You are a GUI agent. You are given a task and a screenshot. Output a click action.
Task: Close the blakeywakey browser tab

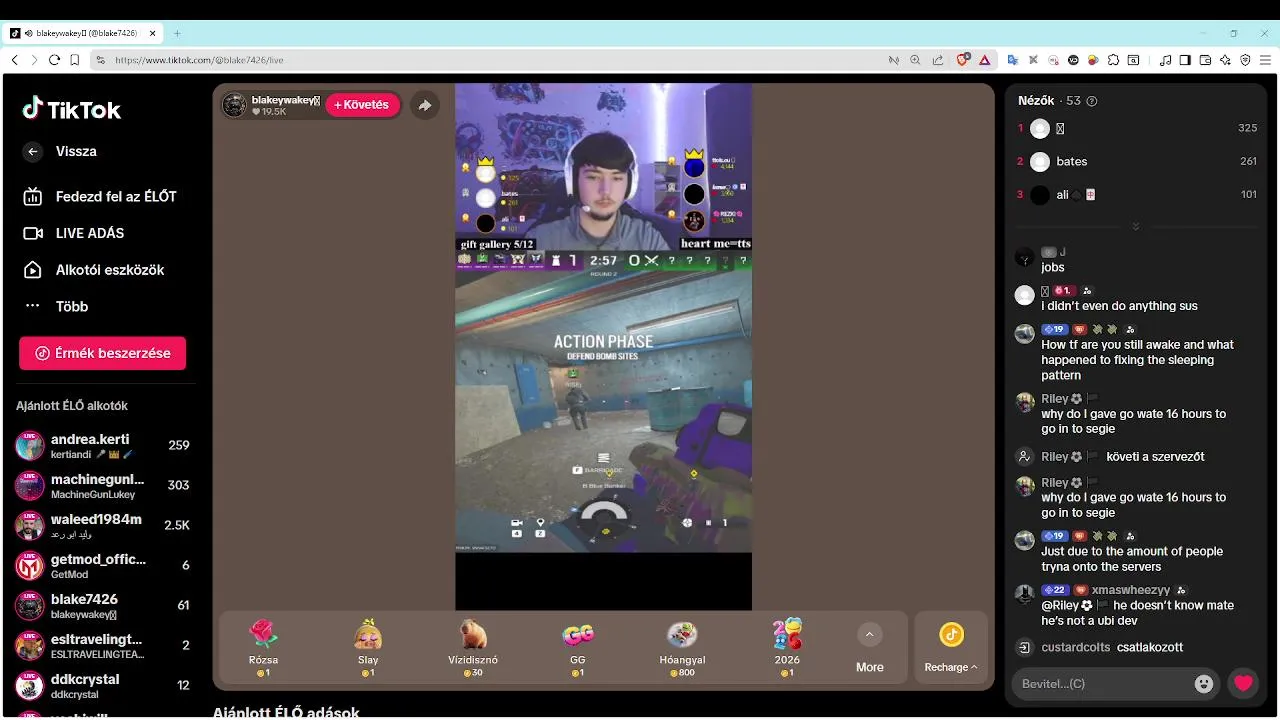153,33
